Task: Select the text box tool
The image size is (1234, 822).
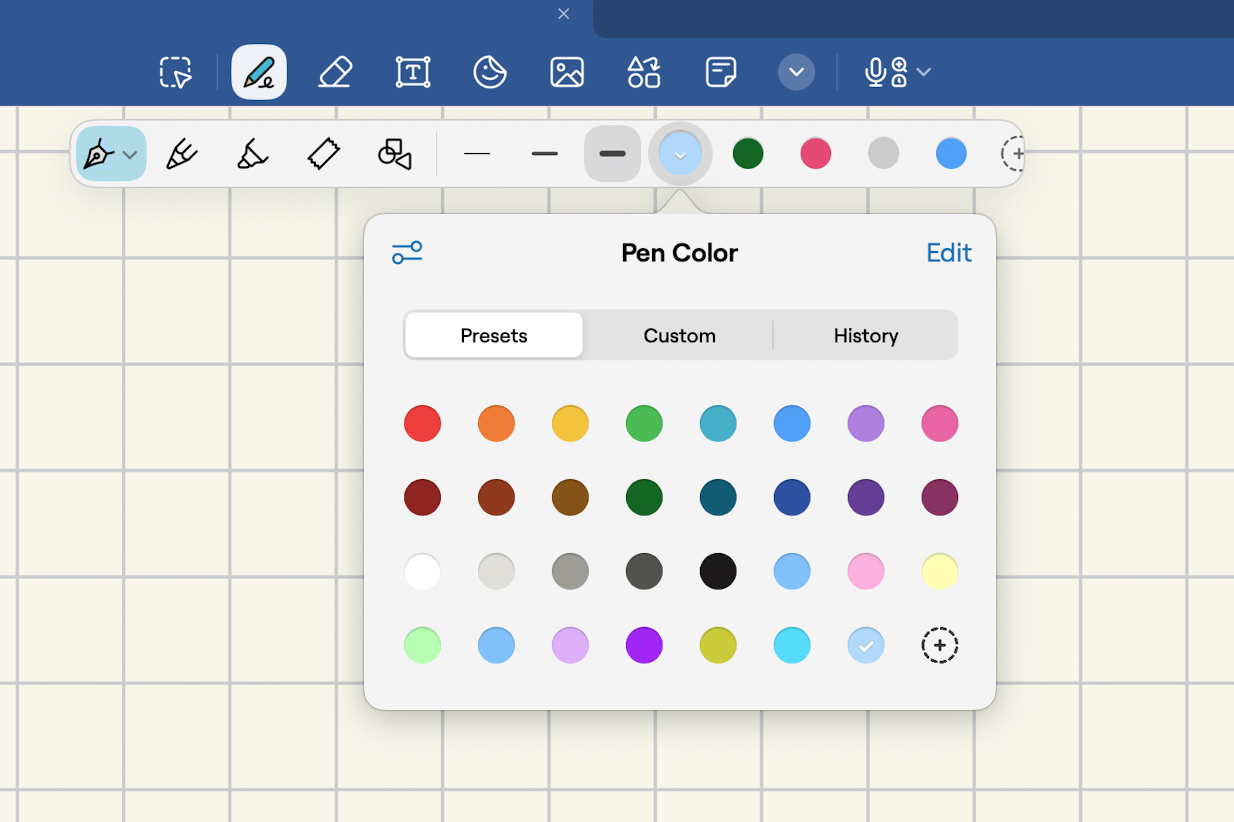Action: pos(413,72)
